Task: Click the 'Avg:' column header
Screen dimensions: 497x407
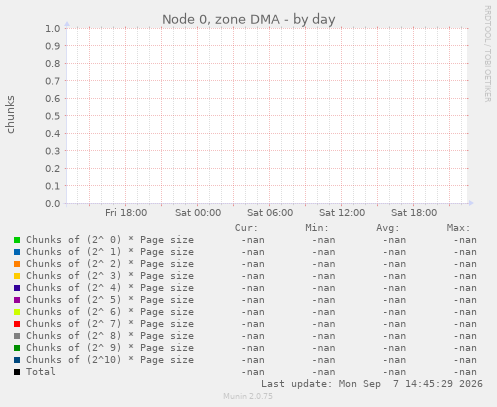Action: 388,228
